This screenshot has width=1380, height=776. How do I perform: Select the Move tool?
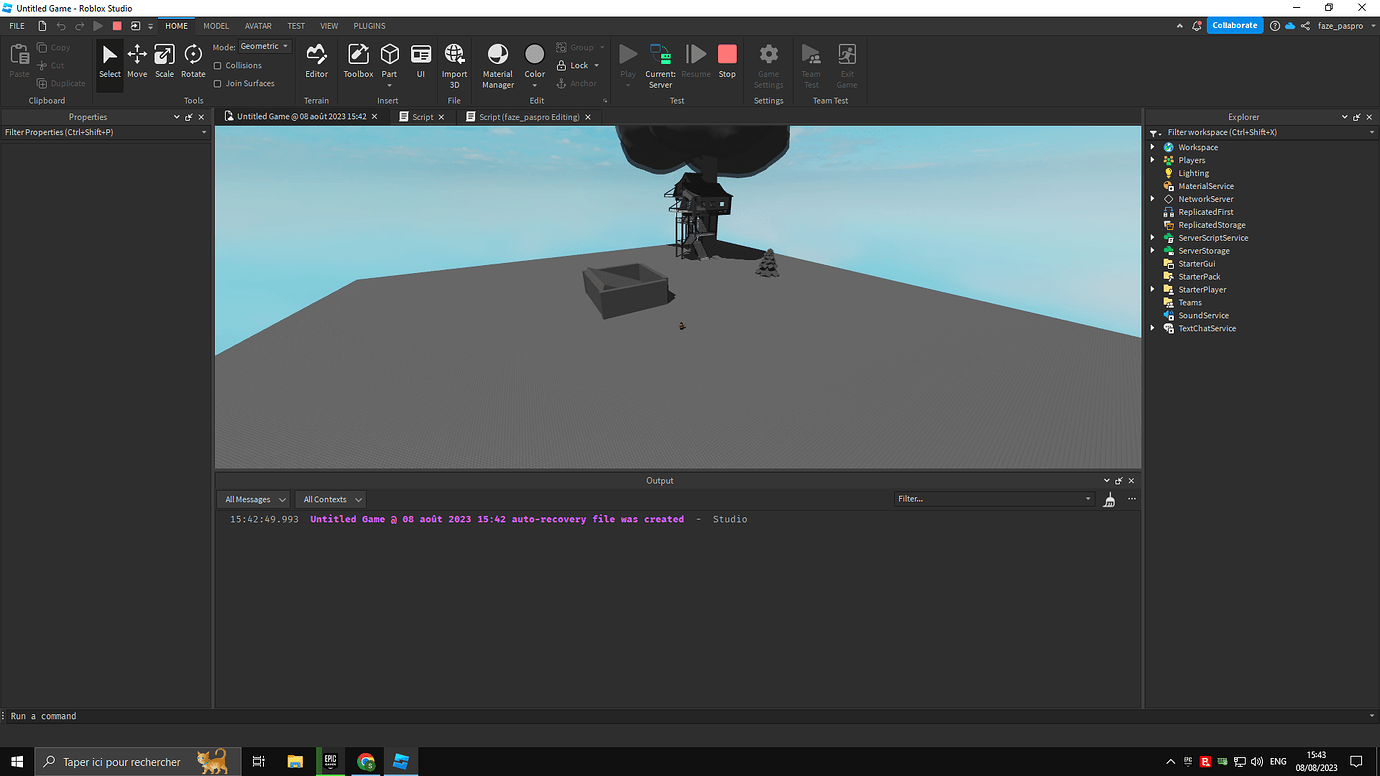(137, 62)
